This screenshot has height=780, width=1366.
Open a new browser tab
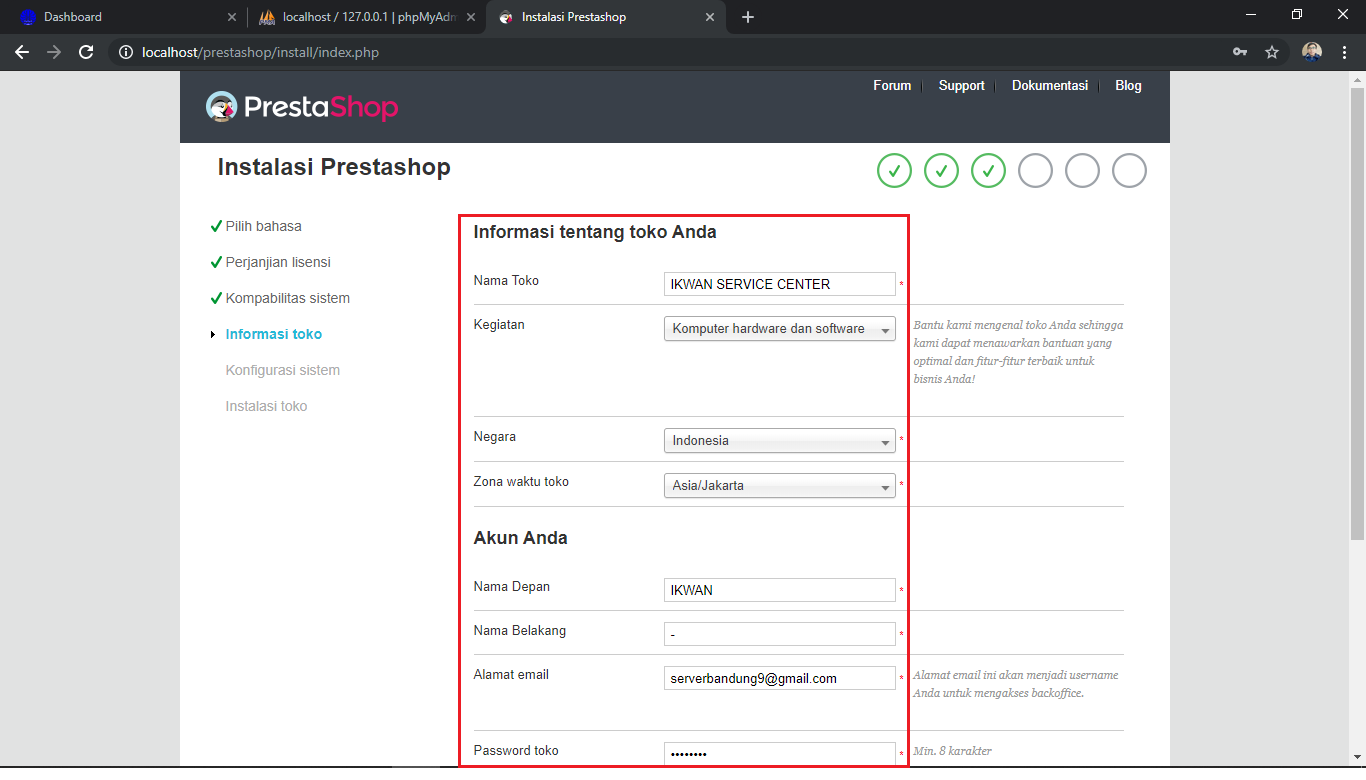(x=748, y=17)
